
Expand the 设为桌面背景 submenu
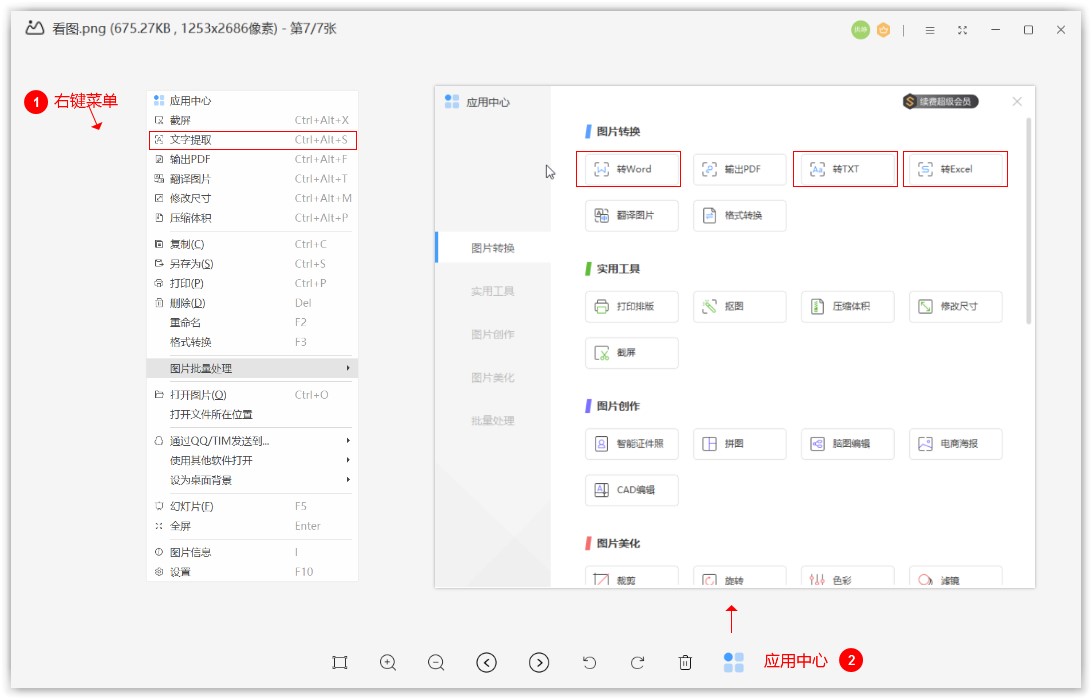tap(252, 480)
